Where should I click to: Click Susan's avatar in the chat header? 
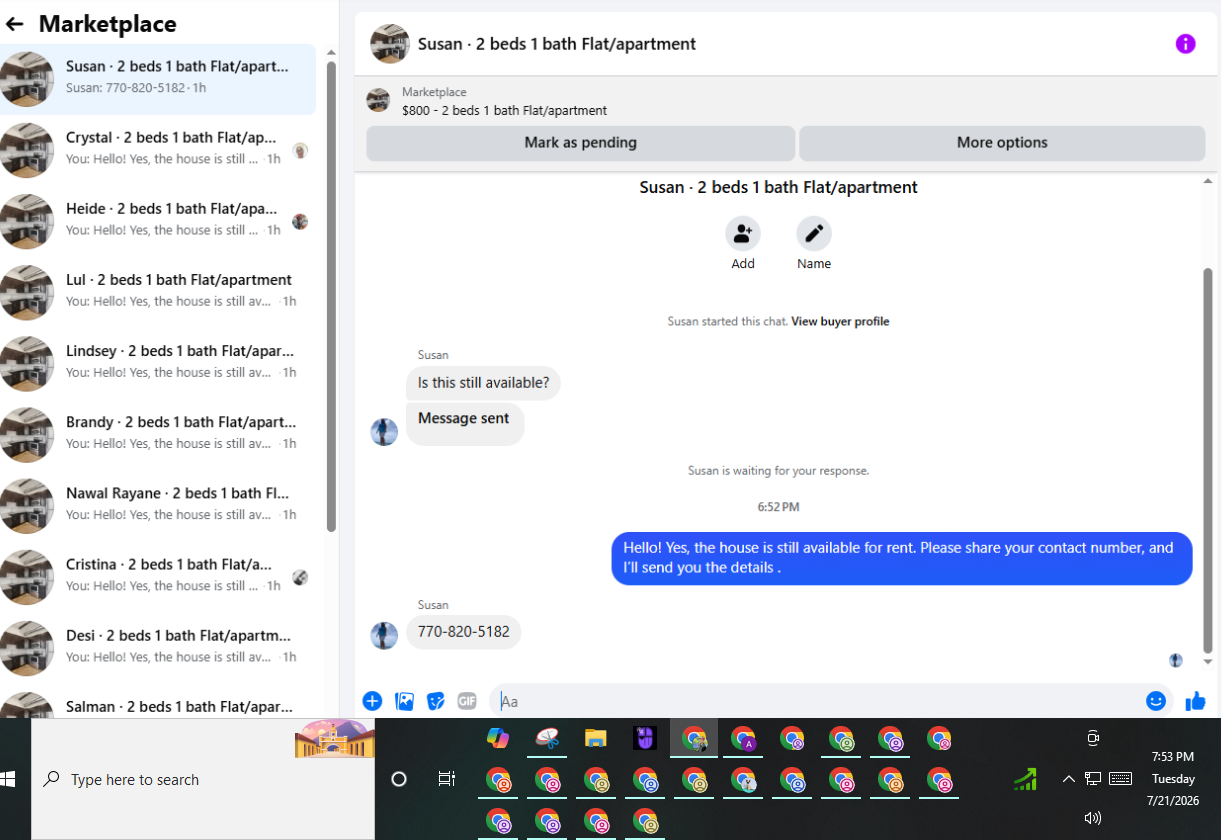[x=390, y=44]
